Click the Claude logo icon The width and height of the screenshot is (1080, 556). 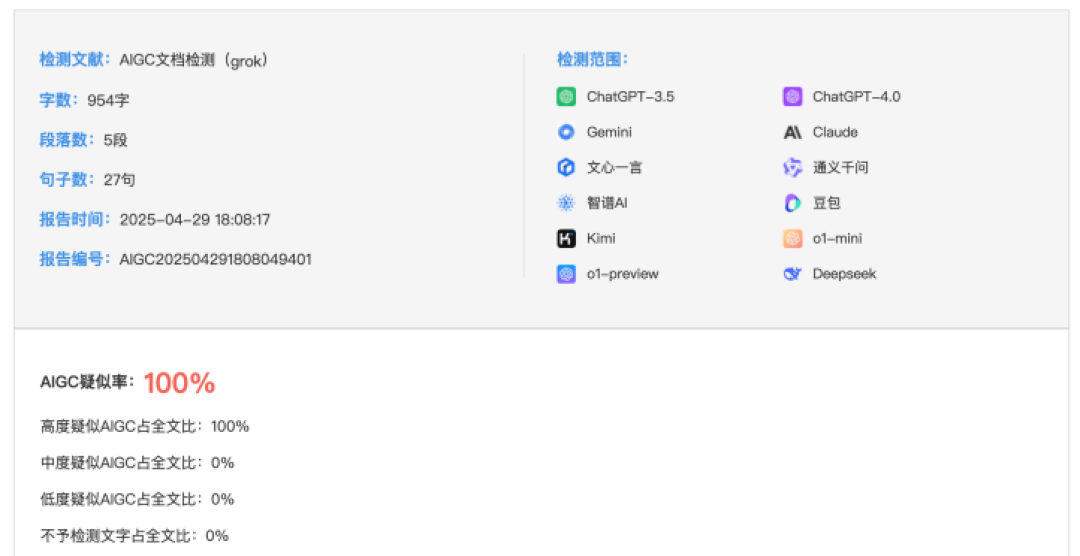tap(793, 132)
